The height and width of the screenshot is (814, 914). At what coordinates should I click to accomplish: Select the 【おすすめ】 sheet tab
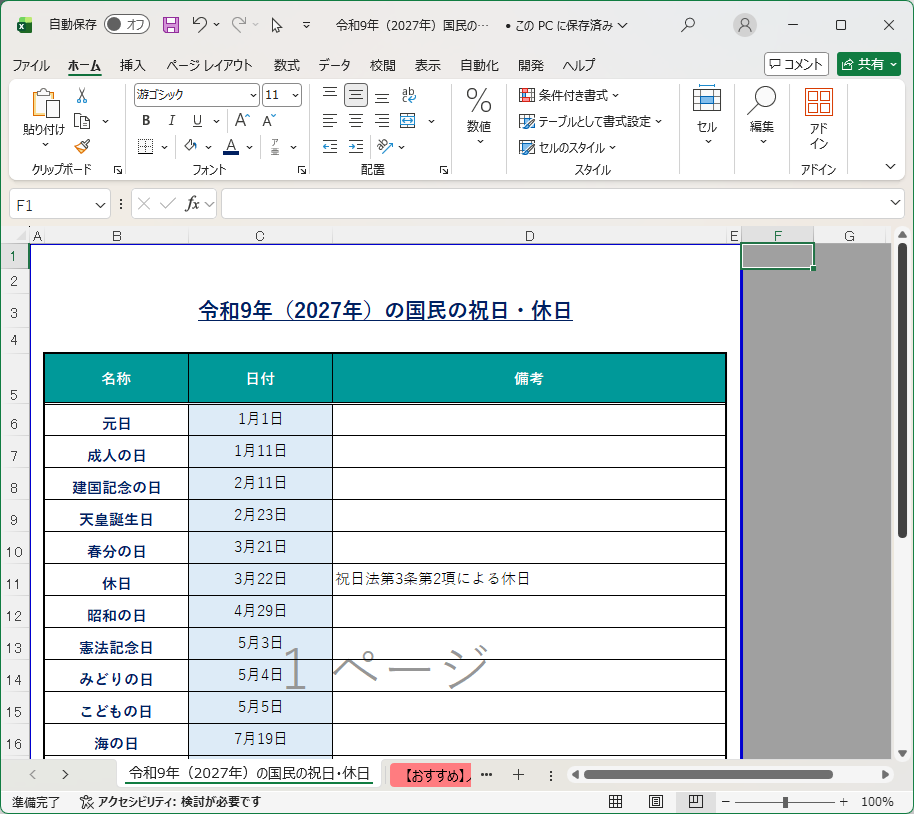pos(430,774)
